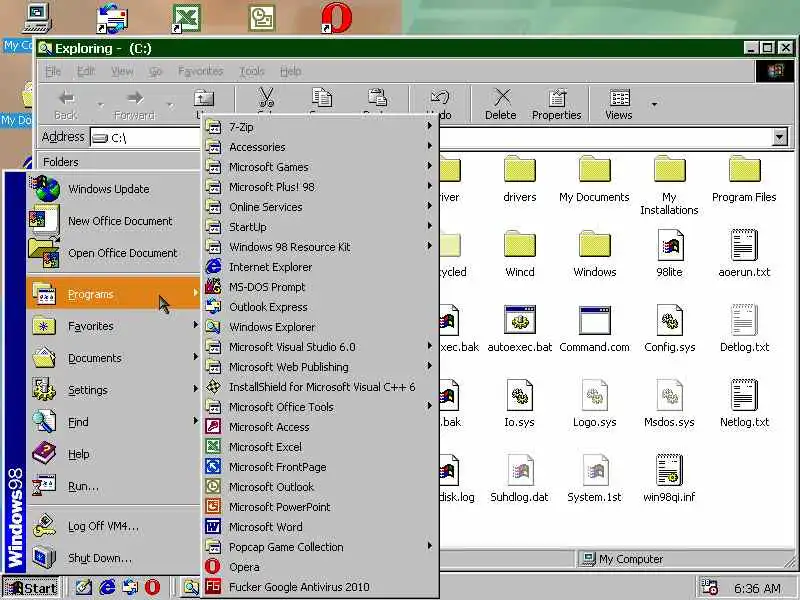Launch Opera from the Programs menu
Viewport: 800px width, 600px height.
[320, 567]
